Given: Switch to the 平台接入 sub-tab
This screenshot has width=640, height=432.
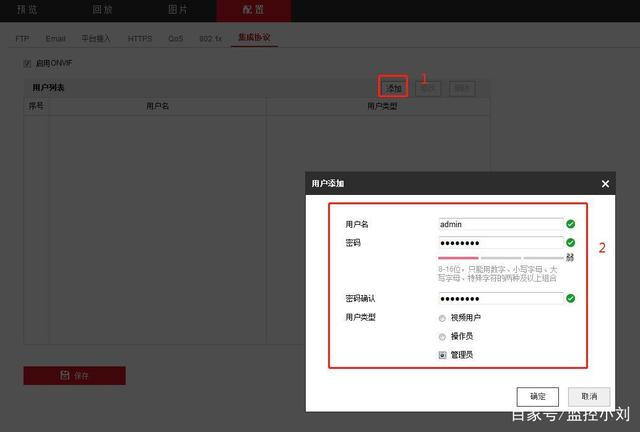Looking at the screenshot, I should pyautogui.click(x=96, y=39).
